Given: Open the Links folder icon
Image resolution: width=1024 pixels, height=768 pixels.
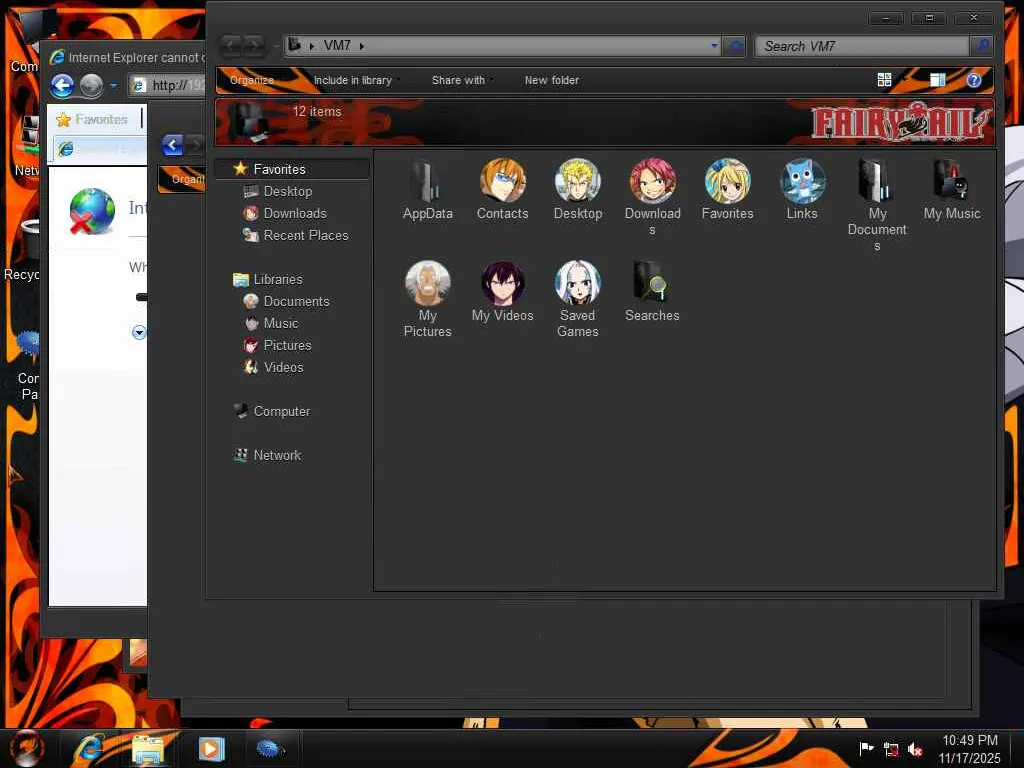Looking at the screenshot, I should 802,189.
